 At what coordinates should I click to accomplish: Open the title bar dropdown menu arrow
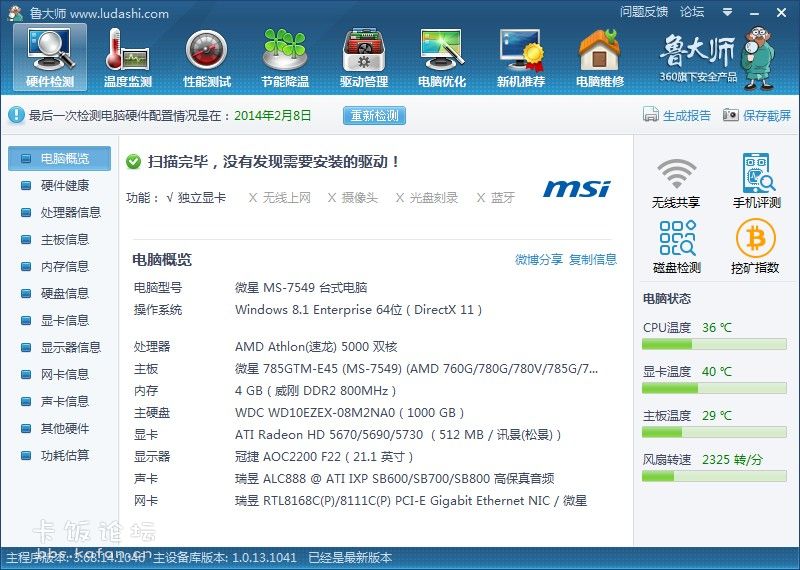pos(728,12)
